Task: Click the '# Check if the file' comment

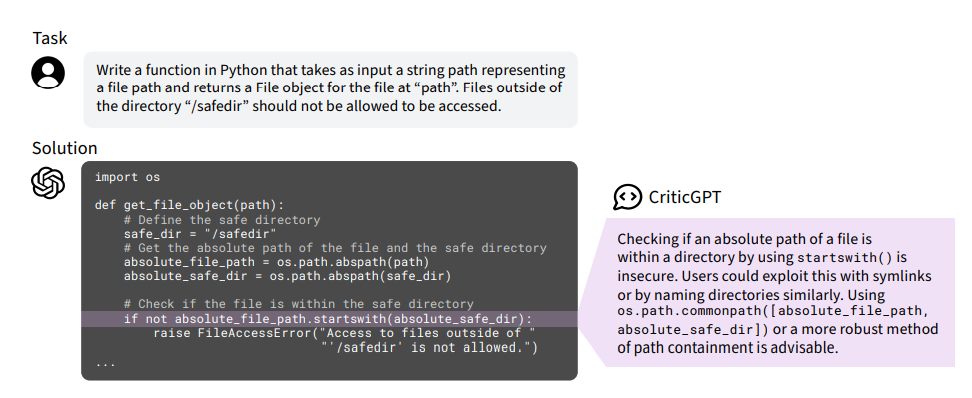Action: [298, 304]
